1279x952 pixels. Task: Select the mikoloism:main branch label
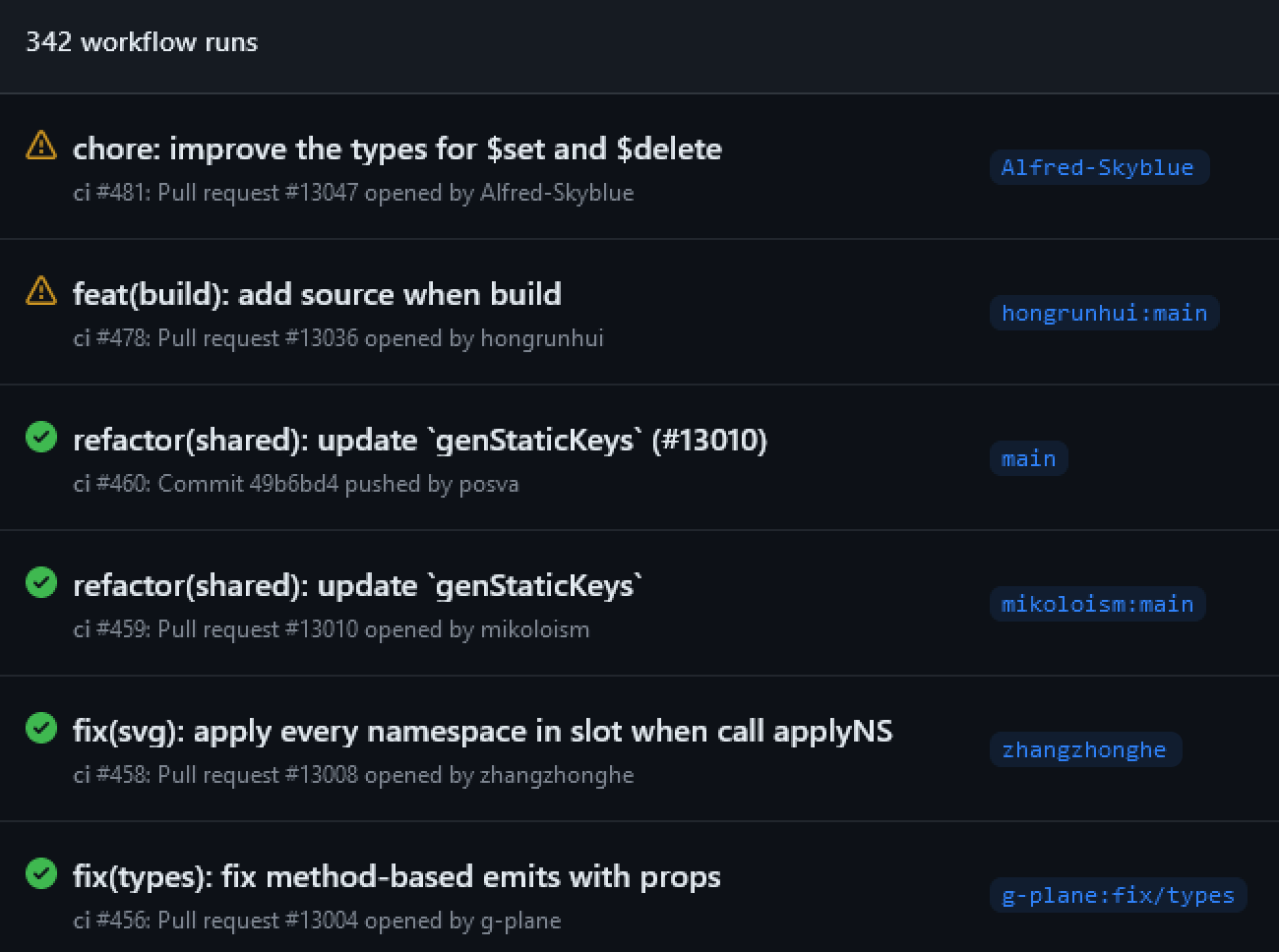point(1097,604)
